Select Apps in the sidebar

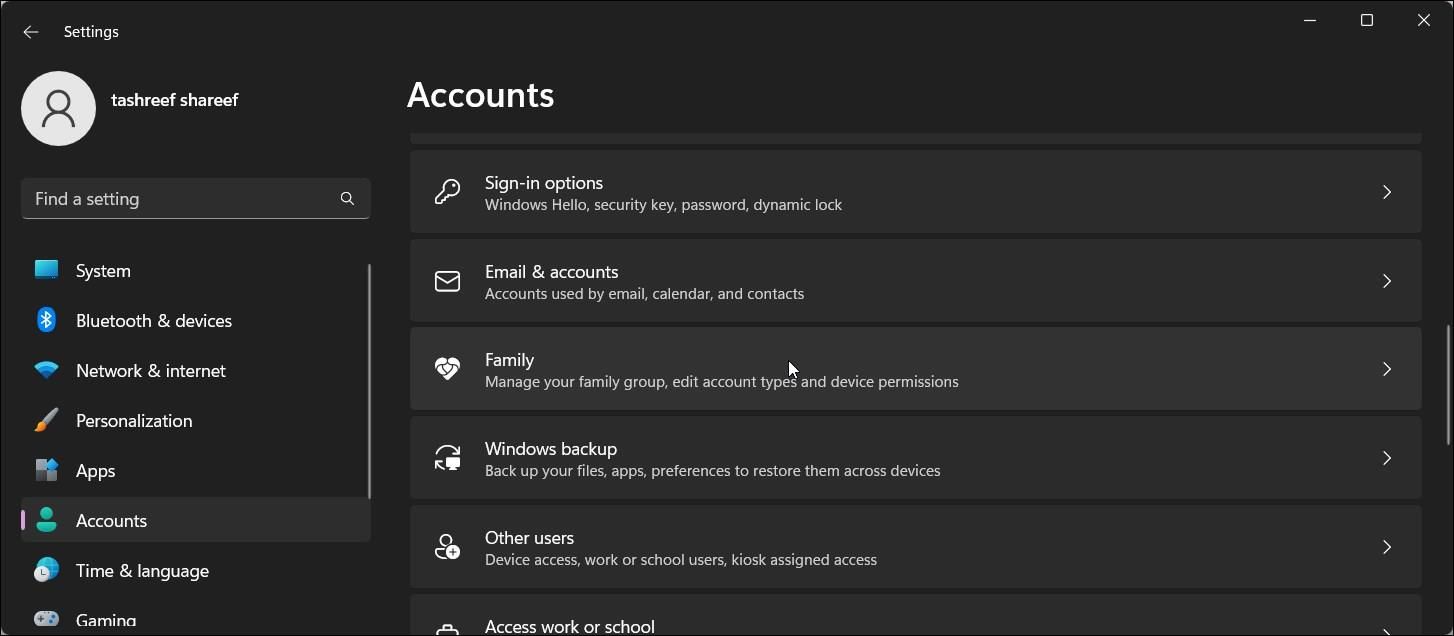[x=96, y=471]
